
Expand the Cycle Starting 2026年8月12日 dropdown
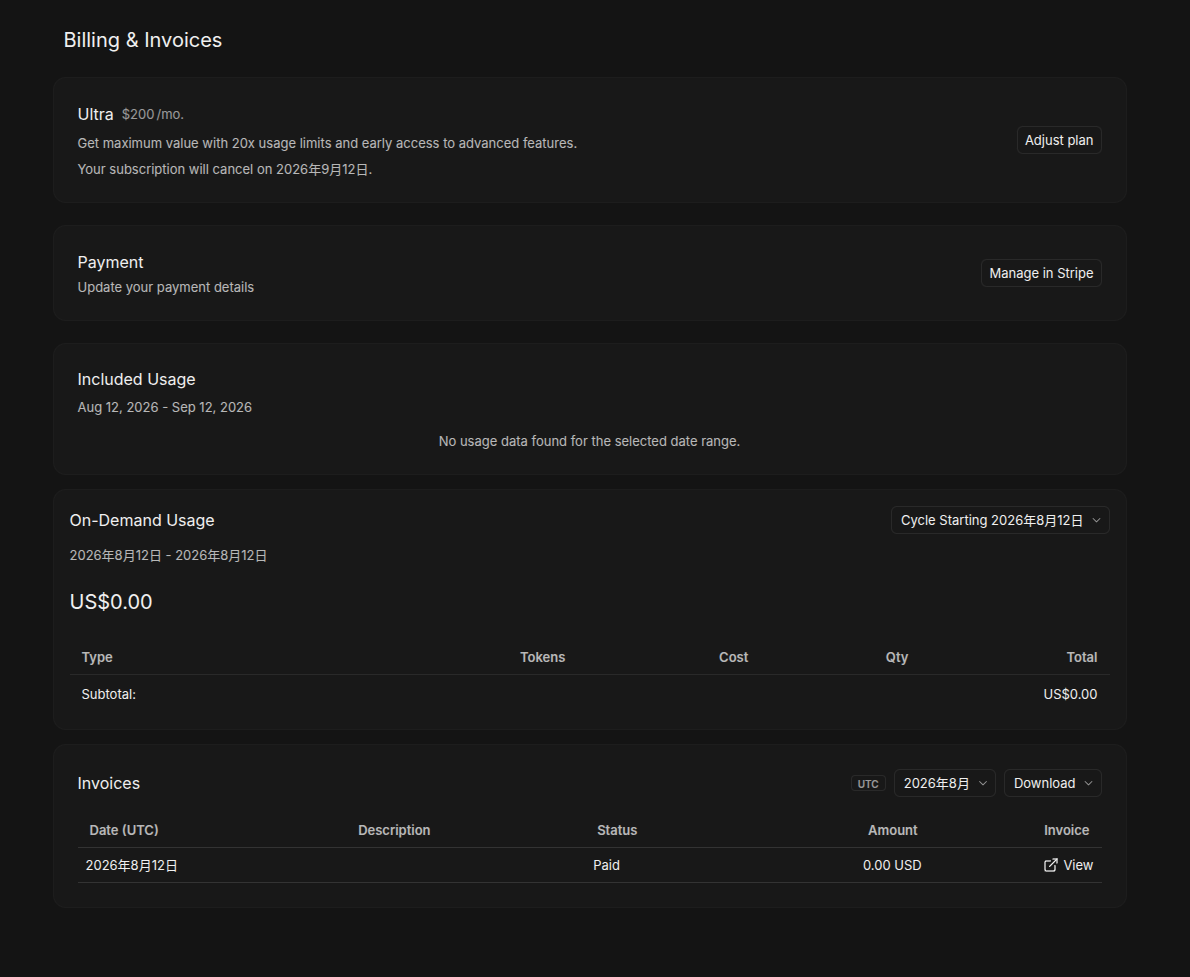tap(1000, 520)
